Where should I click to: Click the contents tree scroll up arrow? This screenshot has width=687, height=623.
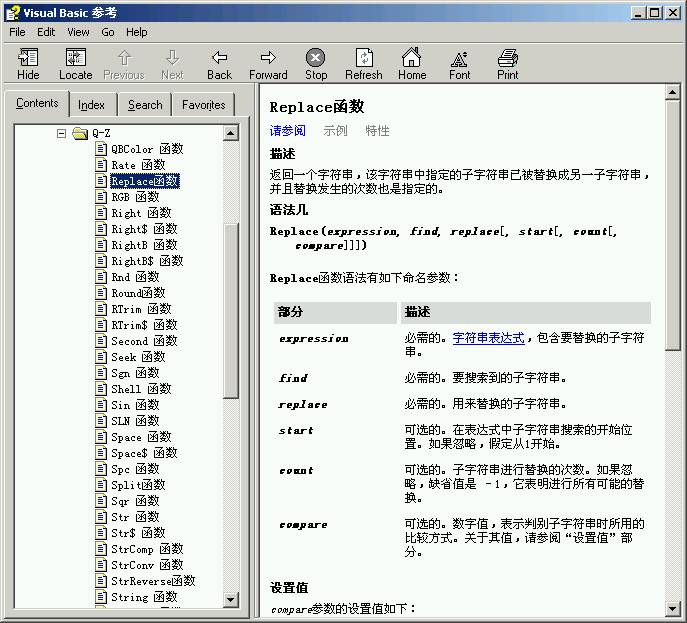point(230,133)
